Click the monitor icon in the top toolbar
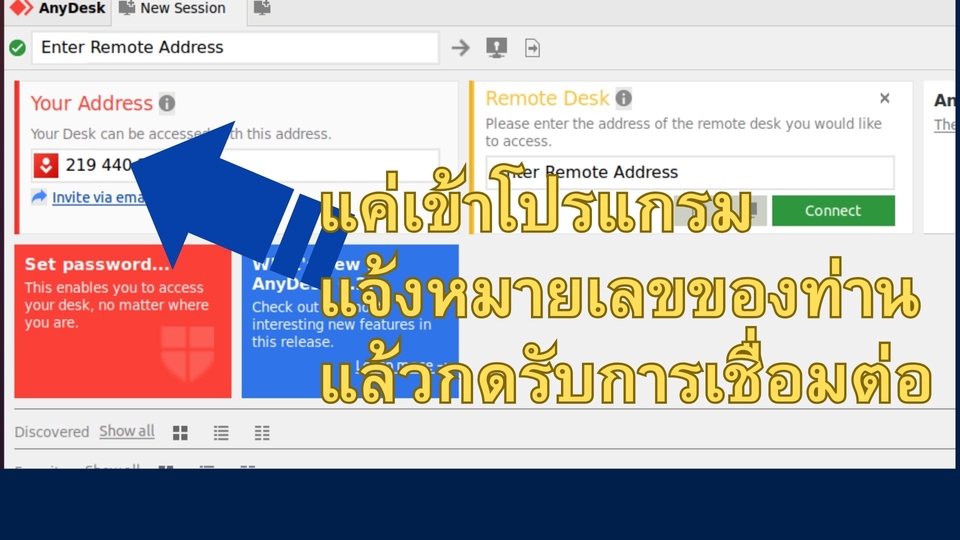The image size is (960, 540). pyautogui.click(x=496, y=47)
